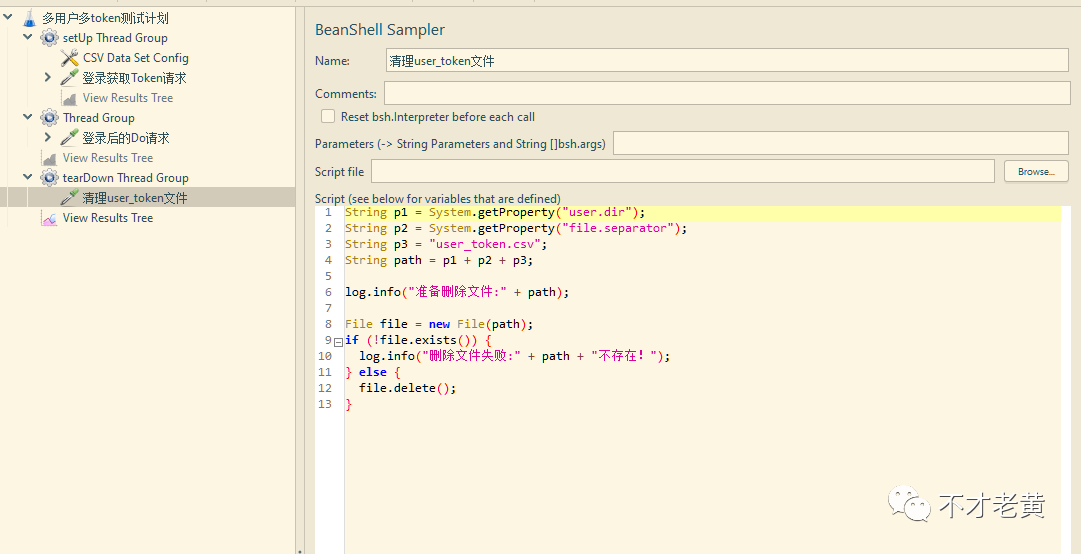The width and height of the screenshot is (1081, 554).
Task: Enable Reset bsh.Interpreter before each call
Action: pyautogui.click(x=328, y=116)
